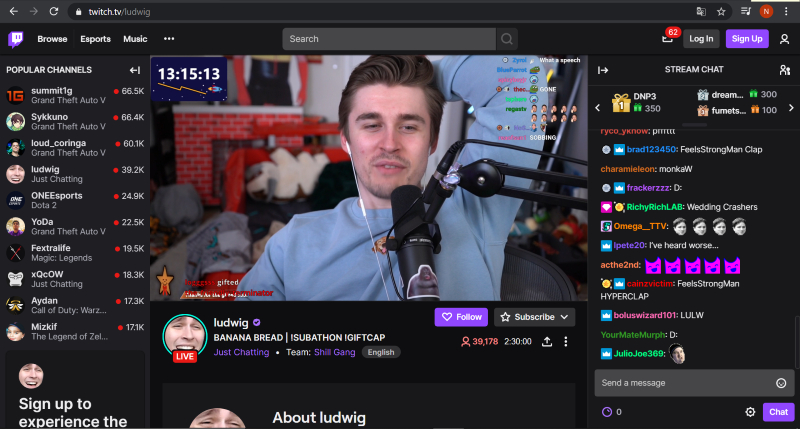Click the Log In button
Image resolution: width=800 pixels, height=429 pixels.
701,39
